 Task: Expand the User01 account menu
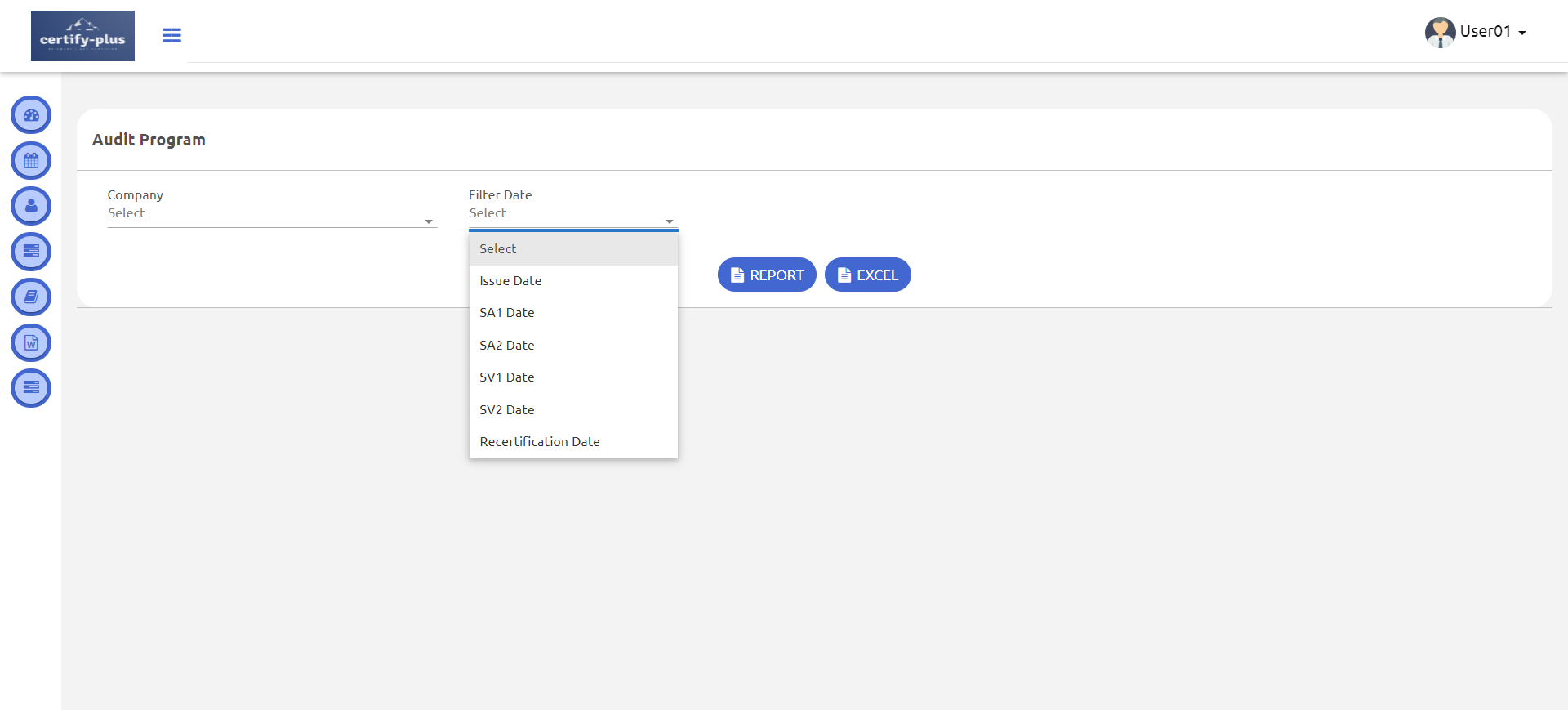(1477, 32)
